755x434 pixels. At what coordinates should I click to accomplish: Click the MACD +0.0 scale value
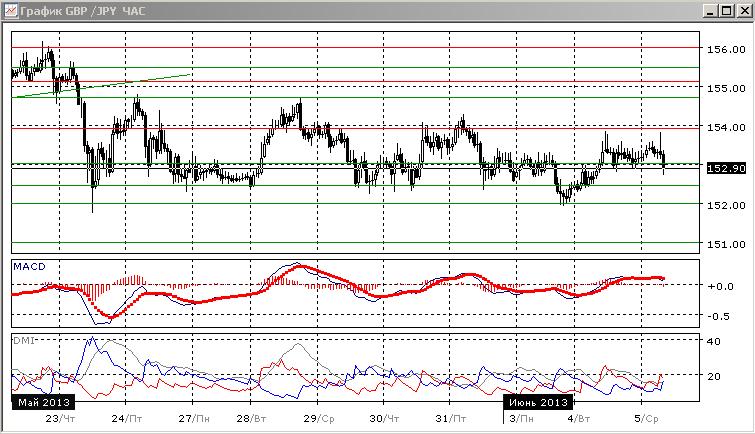(x=720, y=286)
